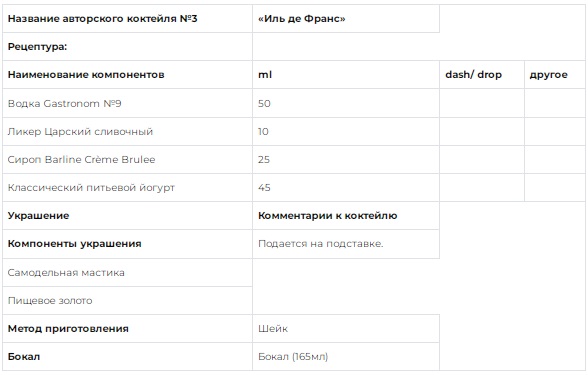The image size is (588, 375).
Task: Click the cocktail name «Иль де Франс»
Action: [x=302, y=19]
